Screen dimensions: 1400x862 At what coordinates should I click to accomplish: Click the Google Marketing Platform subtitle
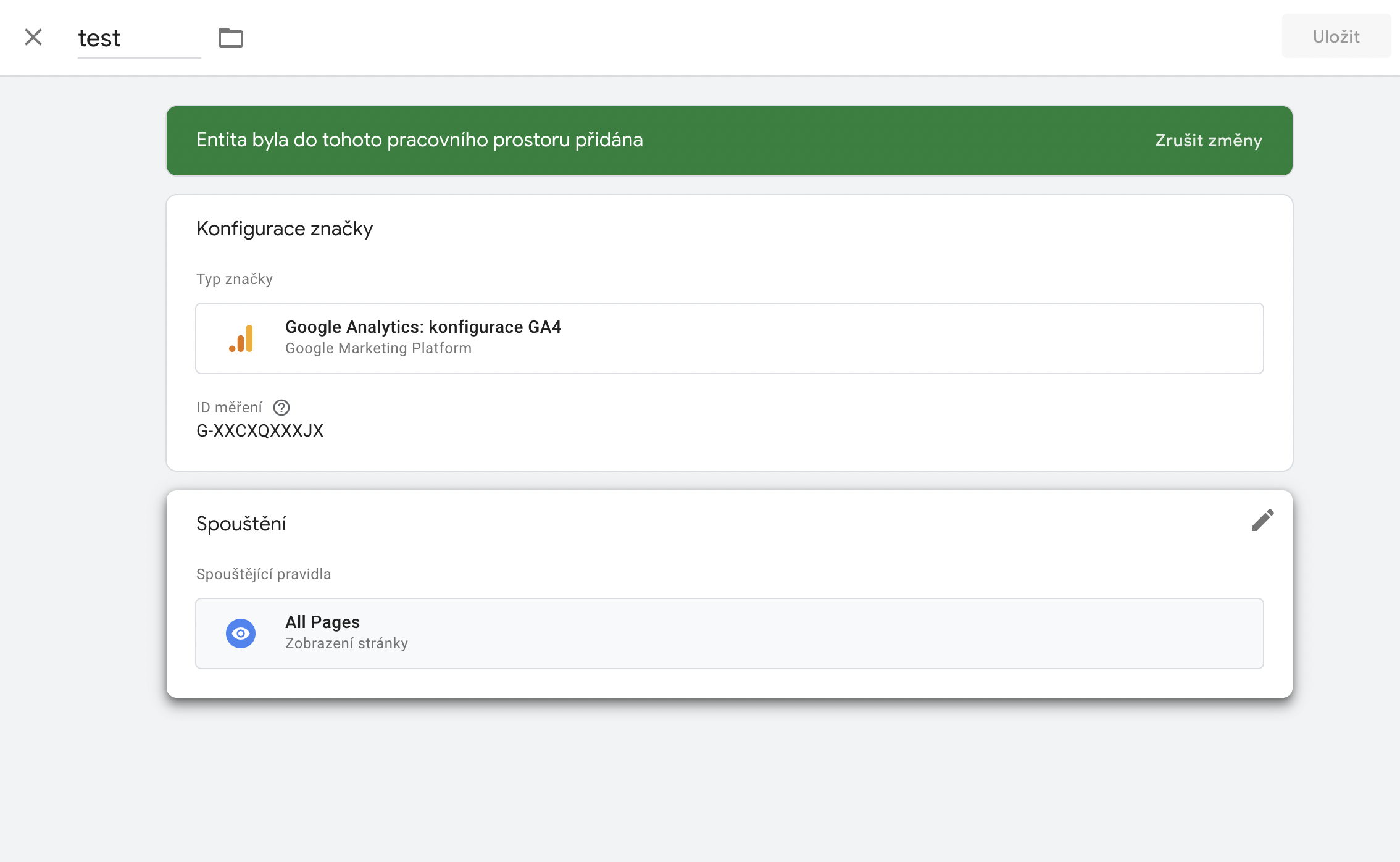(x=378, y=348)
